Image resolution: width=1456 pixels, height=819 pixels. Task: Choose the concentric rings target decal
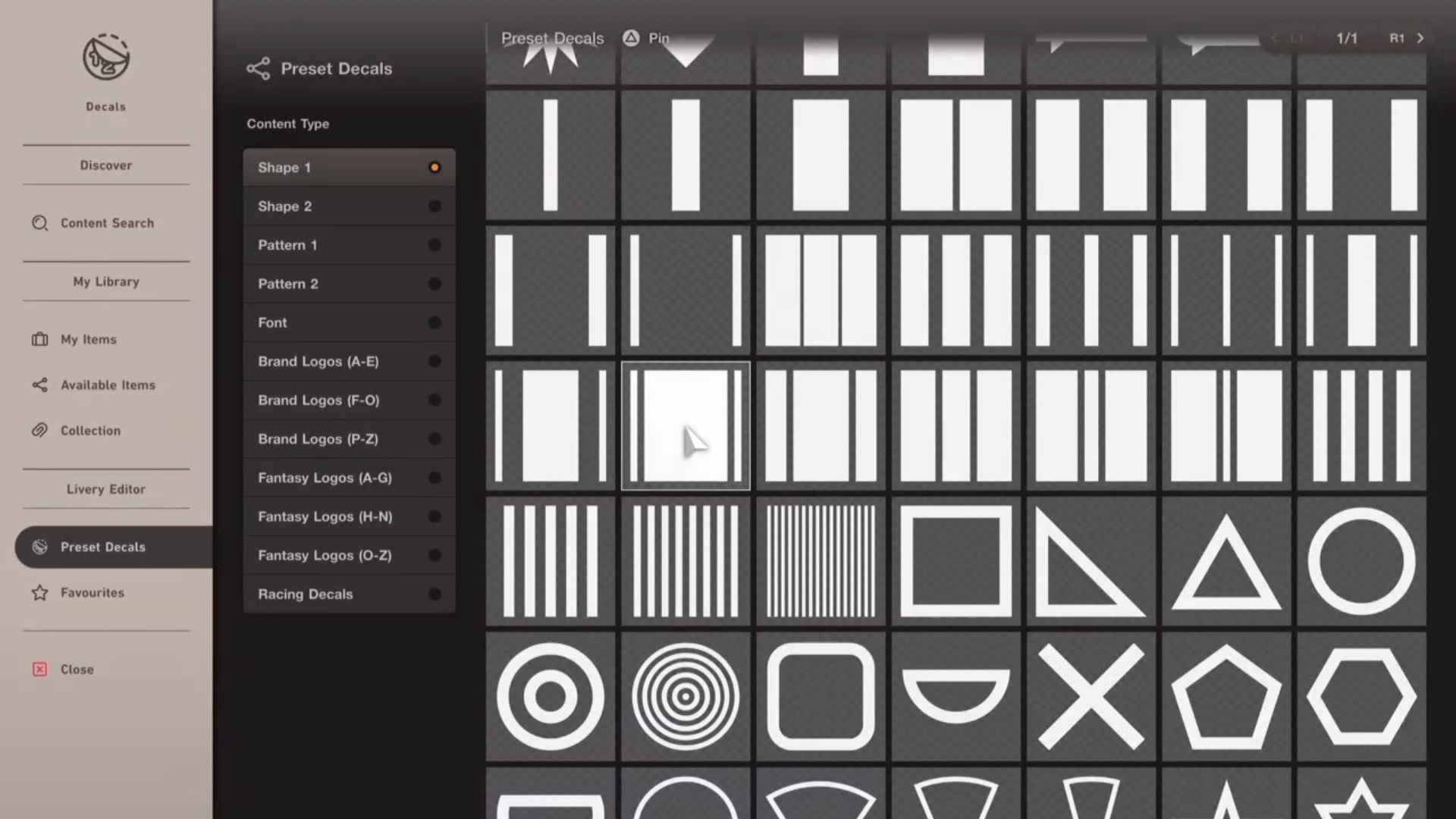[x=686, y=696]
